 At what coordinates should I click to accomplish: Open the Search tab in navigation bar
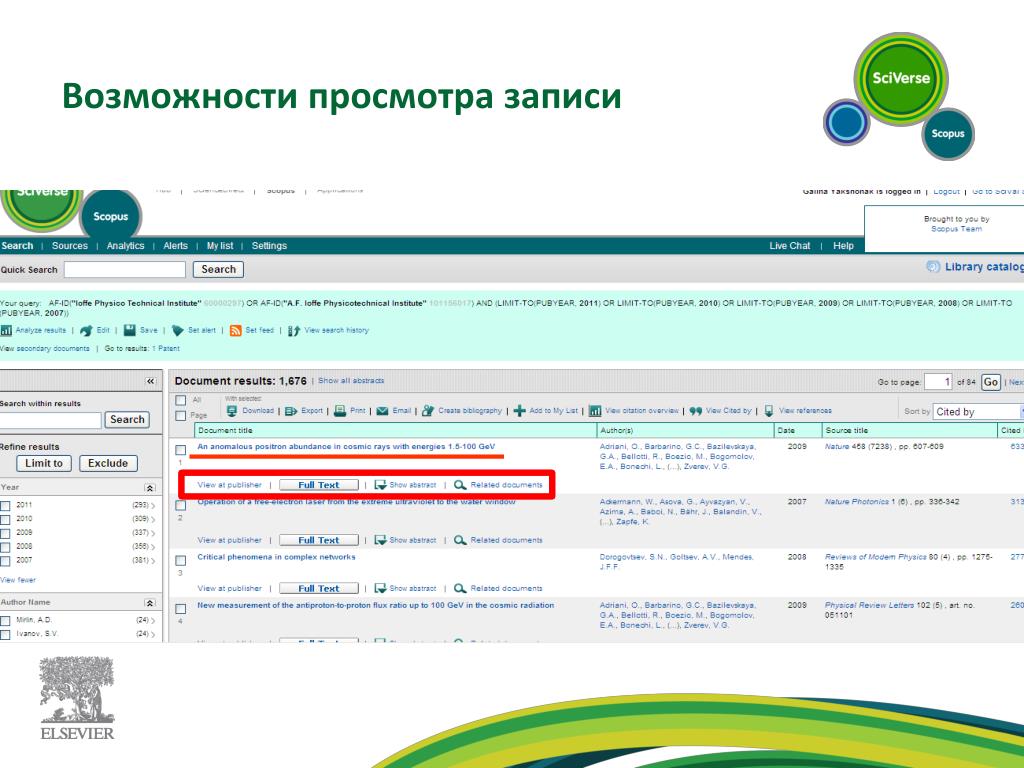(x=17, y=246)
